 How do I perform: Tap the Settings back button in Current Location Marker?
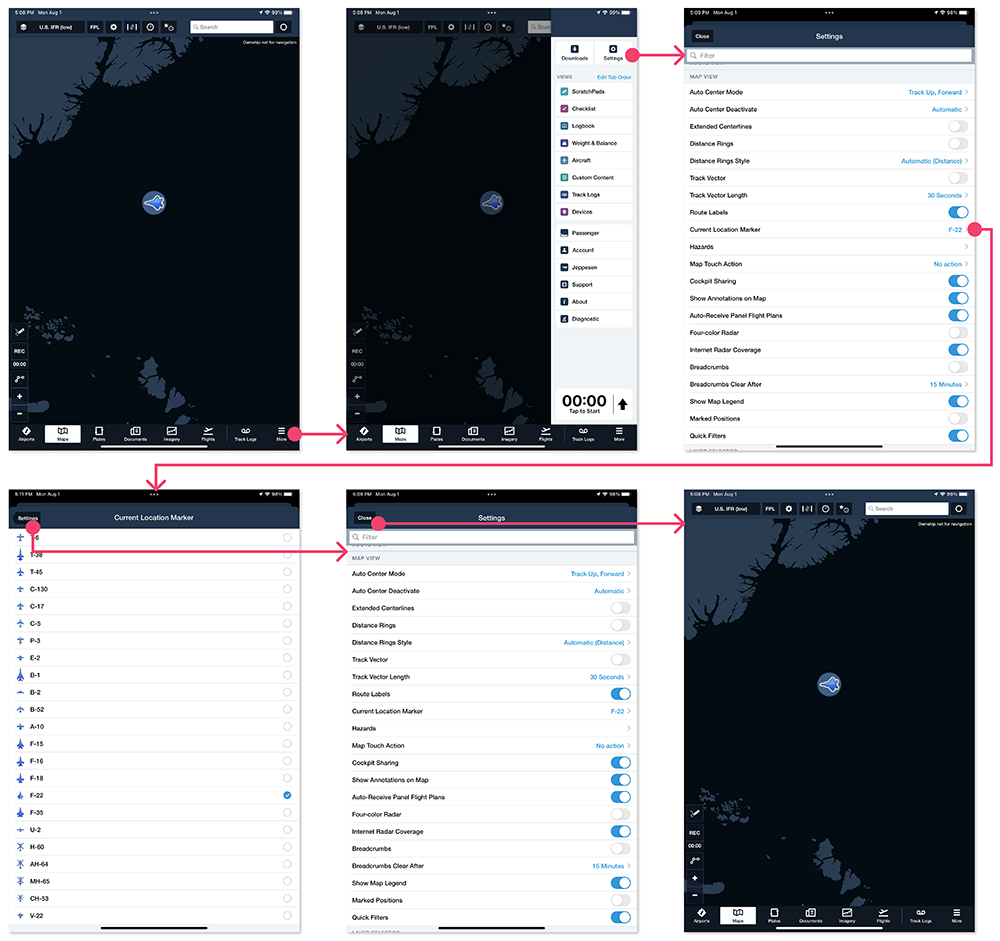(27, 518)
